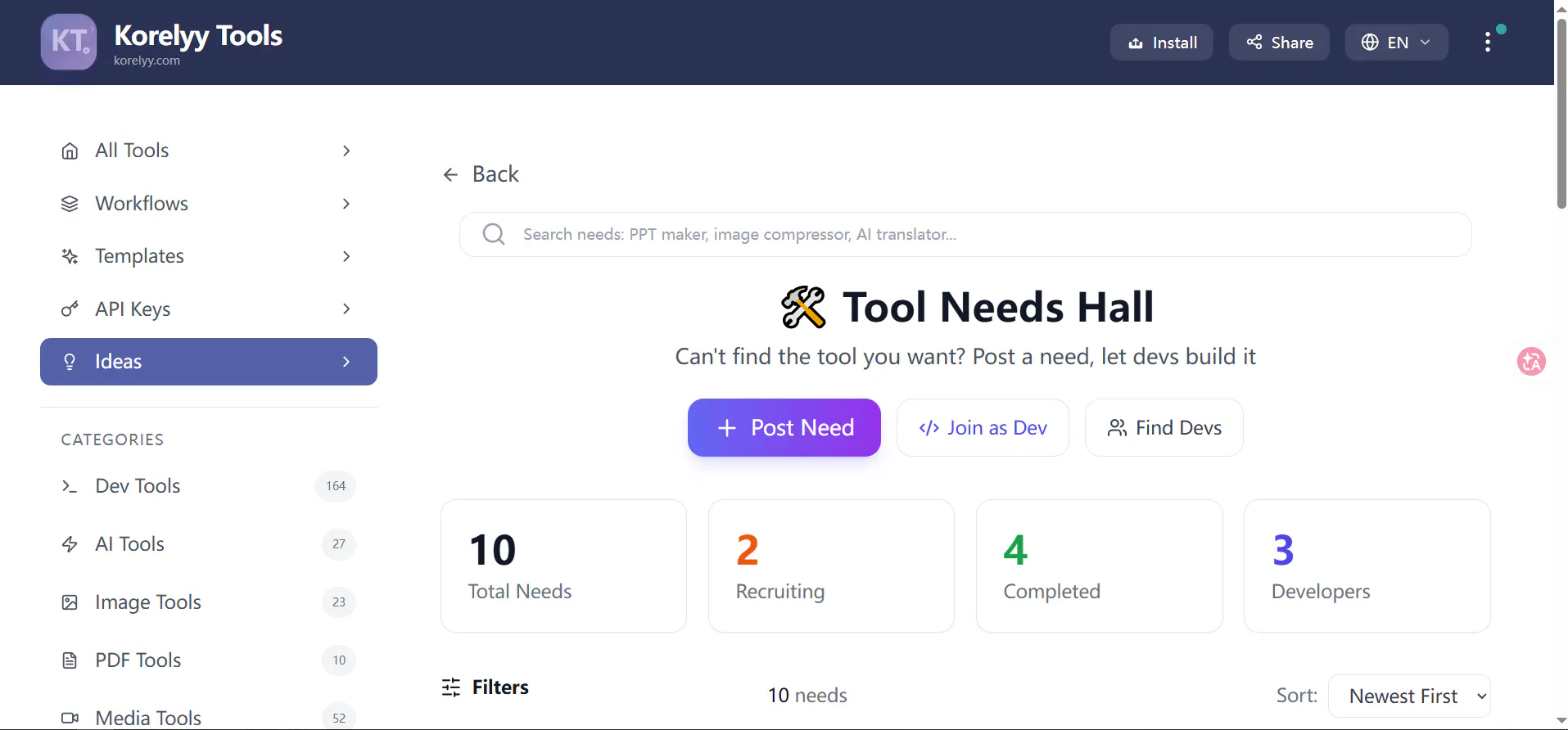Click the KT logo icon

(69, 42)
